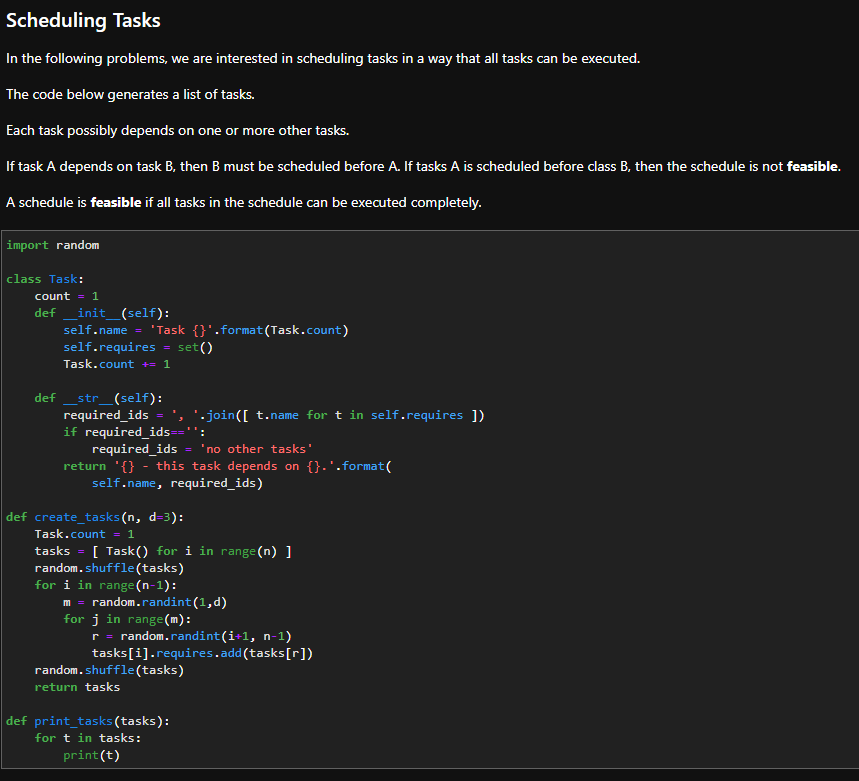Click the line 'Each task possibly depends on one or more other tasks.'
This screenshot has height=781, width=859.
(x=177, y=130)
